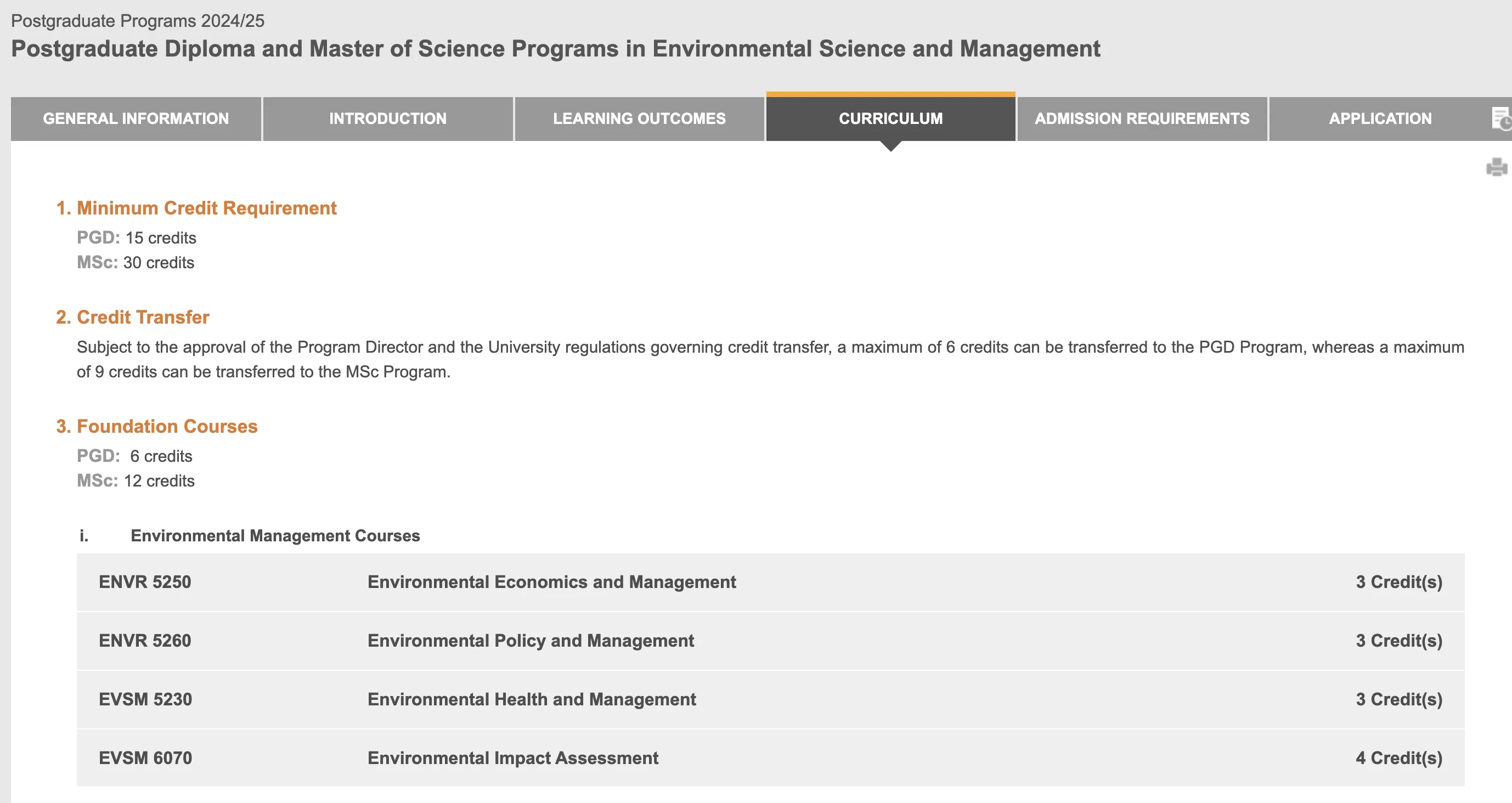Viewport: 1512px width, 803px height.
Task: Click course code EVSM 6070
Action: 145,758
